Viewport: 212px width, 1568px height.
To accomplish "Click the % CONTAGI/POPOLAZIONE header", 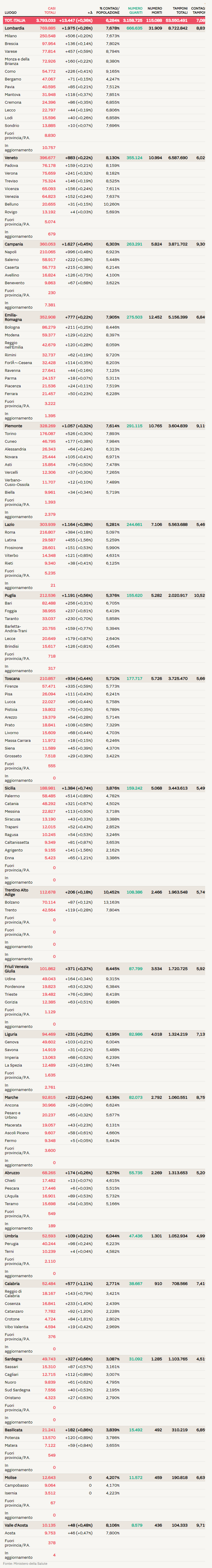I will pos(109,10).
